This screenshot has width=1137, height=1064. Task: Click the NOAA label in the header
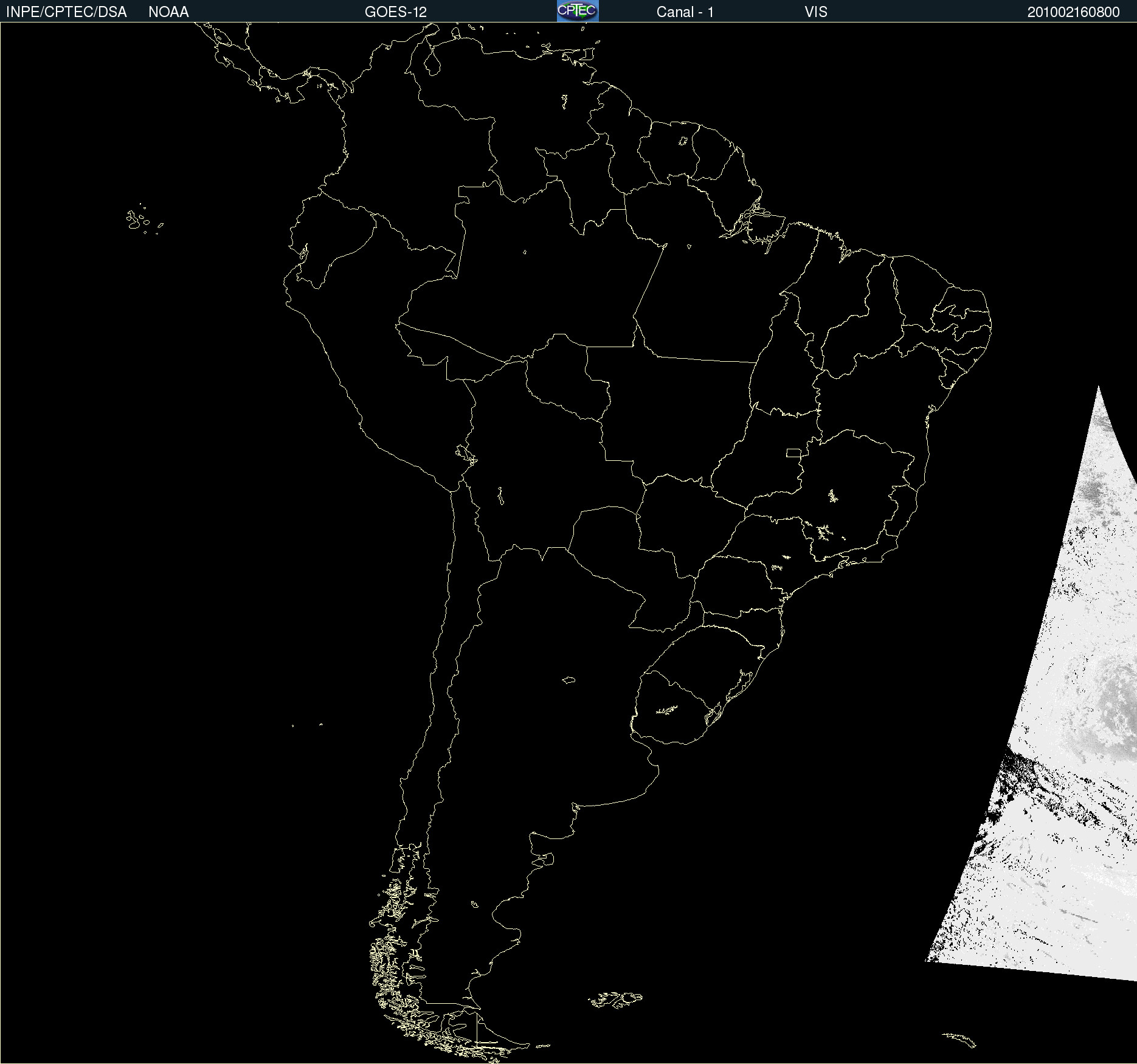(168, 12)
